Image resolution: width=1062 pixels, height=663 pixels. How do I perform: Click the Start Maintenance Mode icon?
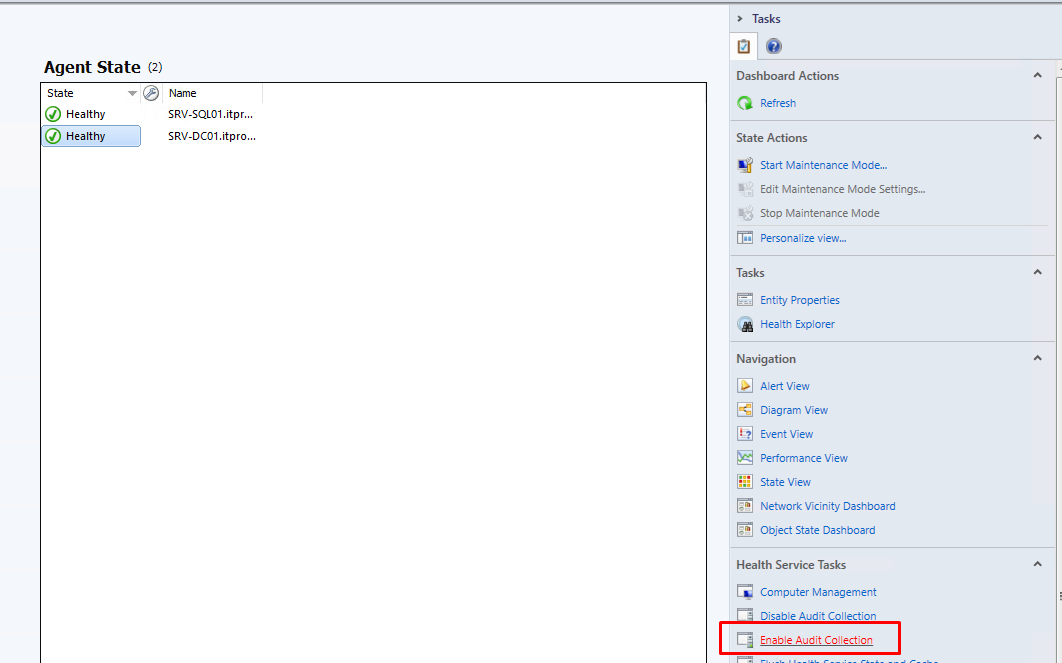click(x=745, y=165)
